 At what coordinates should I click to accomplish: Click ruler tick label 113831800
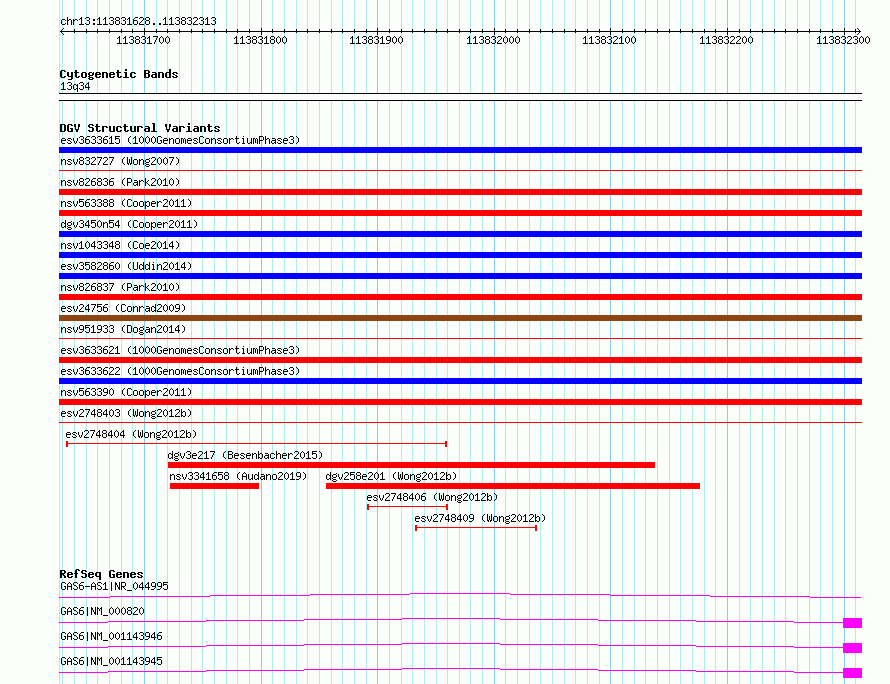(x=260, y=40)
